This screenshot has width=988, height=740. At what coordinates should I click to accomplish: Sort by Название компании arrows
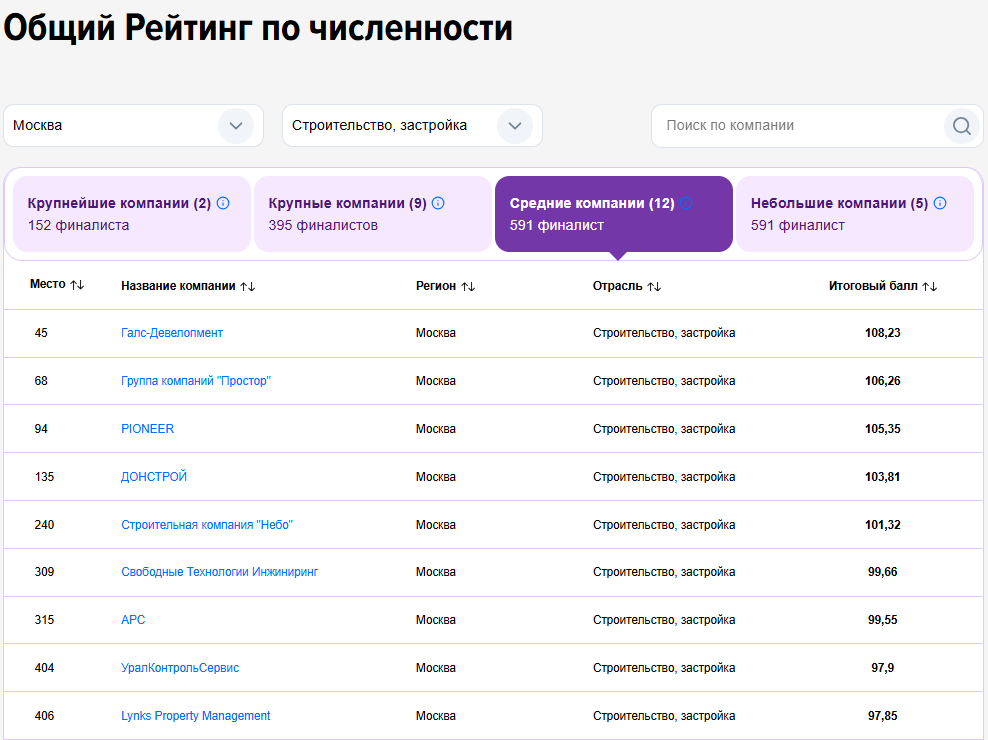coord(248,286)
